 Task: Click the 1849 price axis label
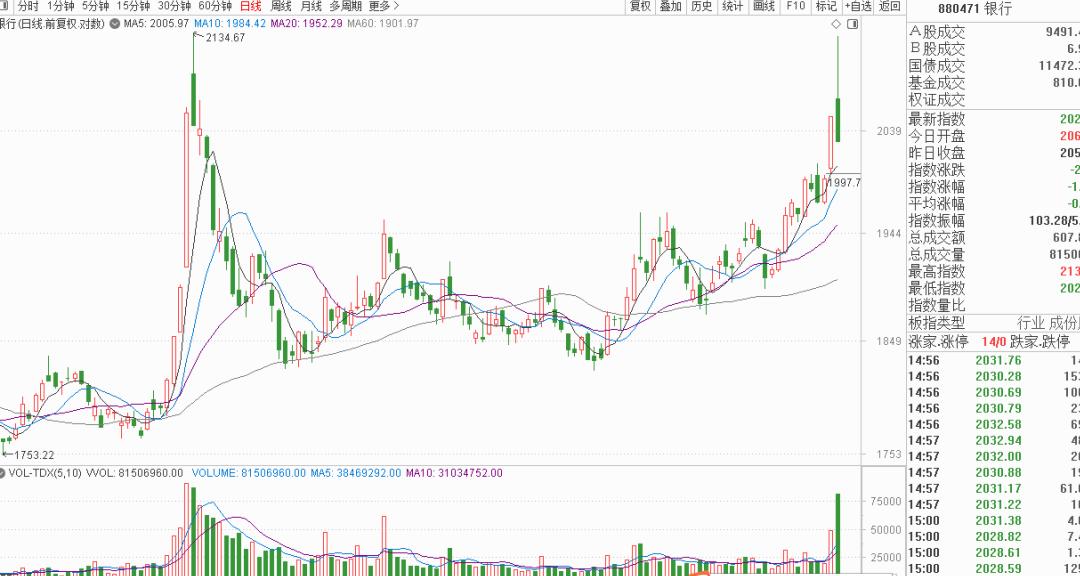pyautogui.click(x=890, y=341)
